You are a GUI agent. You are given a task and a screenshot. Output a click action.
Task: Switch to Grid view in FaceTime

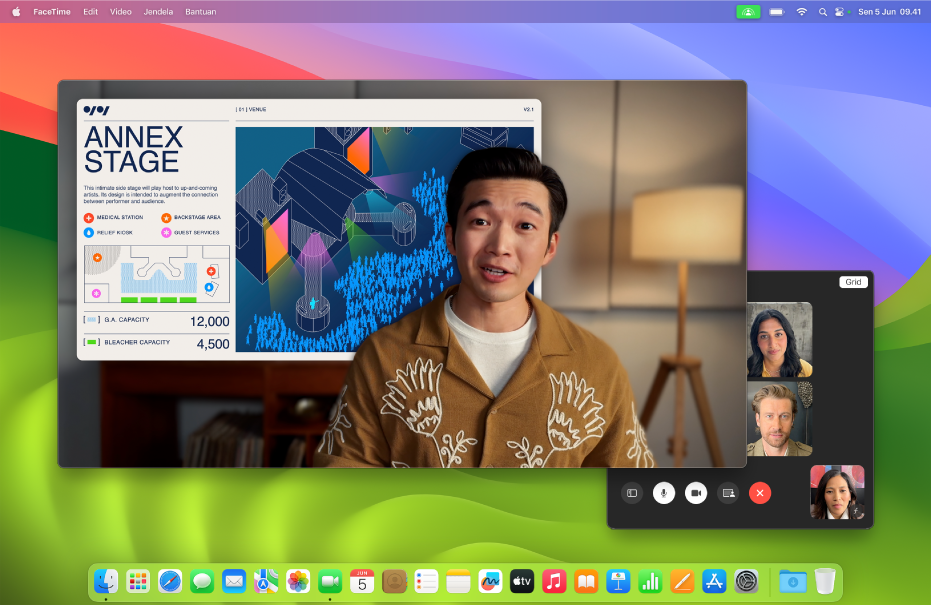[853, 281]
